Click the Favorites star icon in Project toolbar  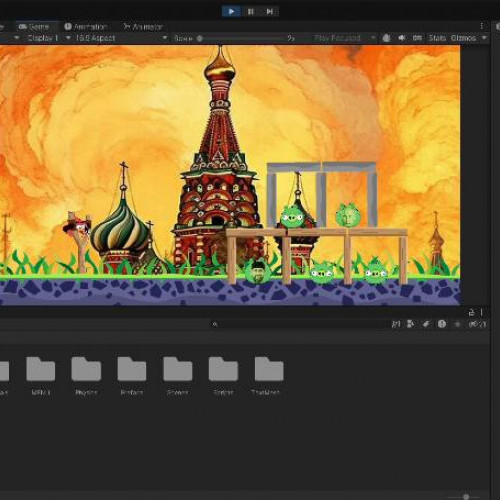pyautogui.click(x=457, y=324)
